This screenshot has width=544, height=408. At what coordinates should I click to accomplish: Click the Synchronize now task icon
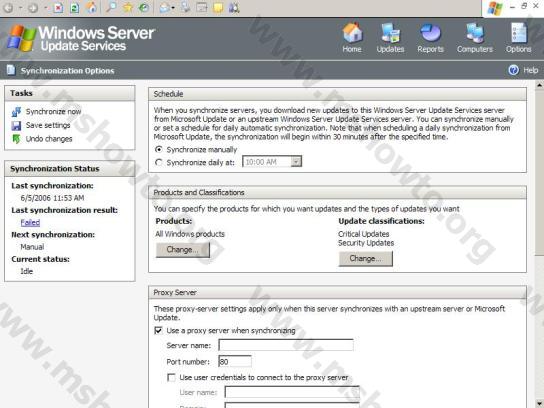coord(16,111)
